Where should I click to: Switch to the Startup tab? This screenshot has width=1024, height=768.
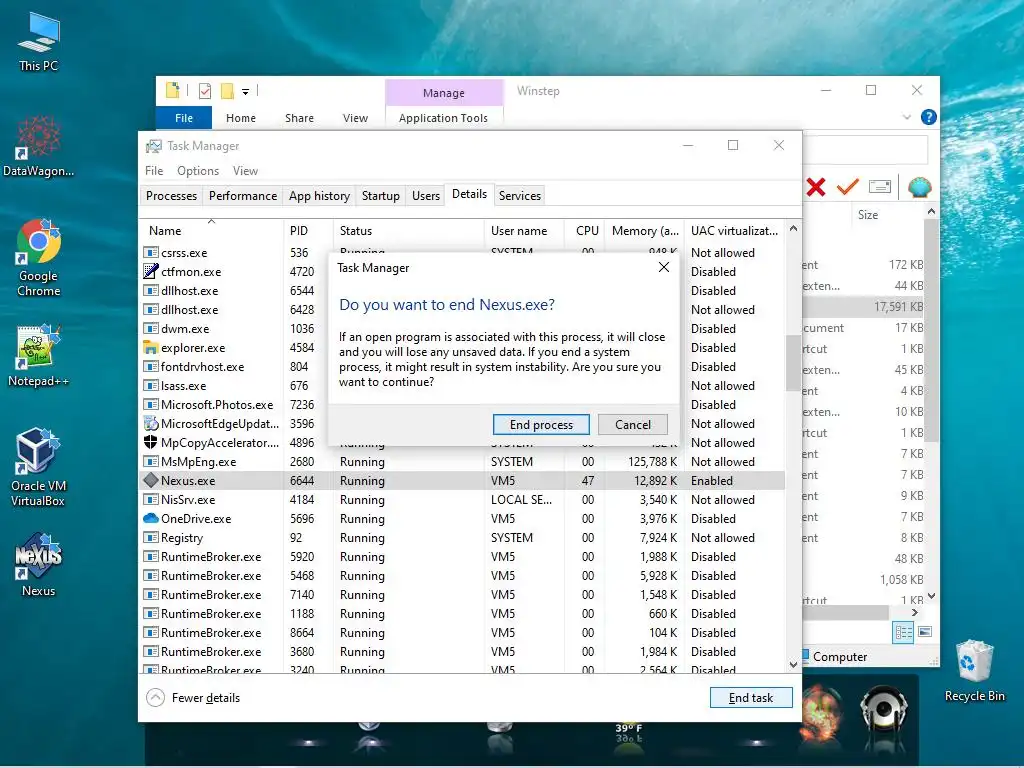pos(381,195)
